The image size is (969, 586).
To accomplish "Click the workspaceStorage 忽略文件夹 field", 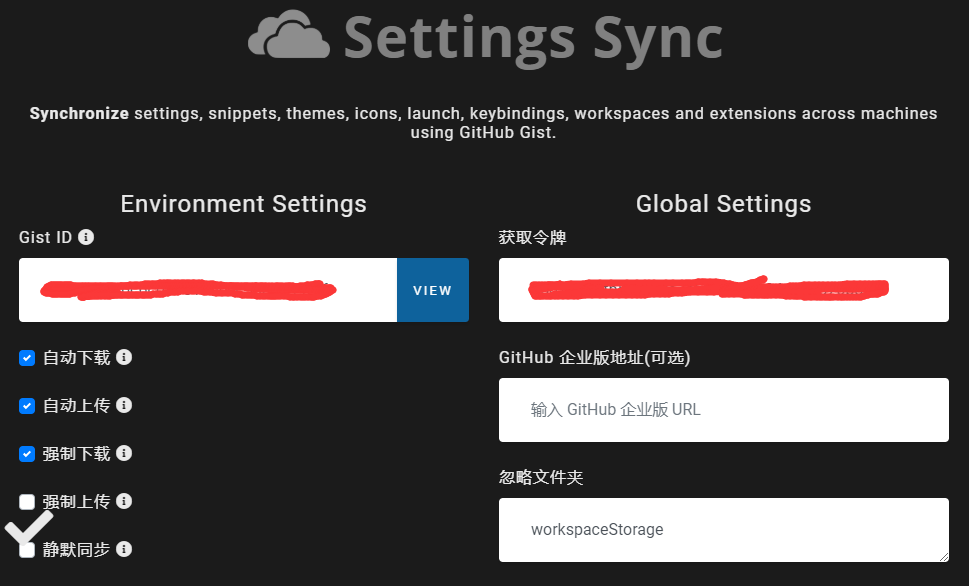I will pos(723,530).
